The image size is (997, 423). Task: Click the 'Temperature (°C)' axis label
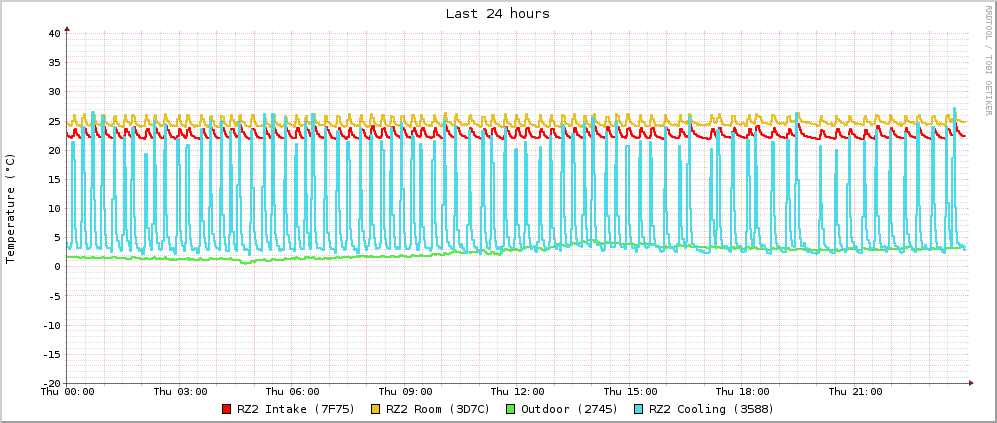tap(10, 208)
